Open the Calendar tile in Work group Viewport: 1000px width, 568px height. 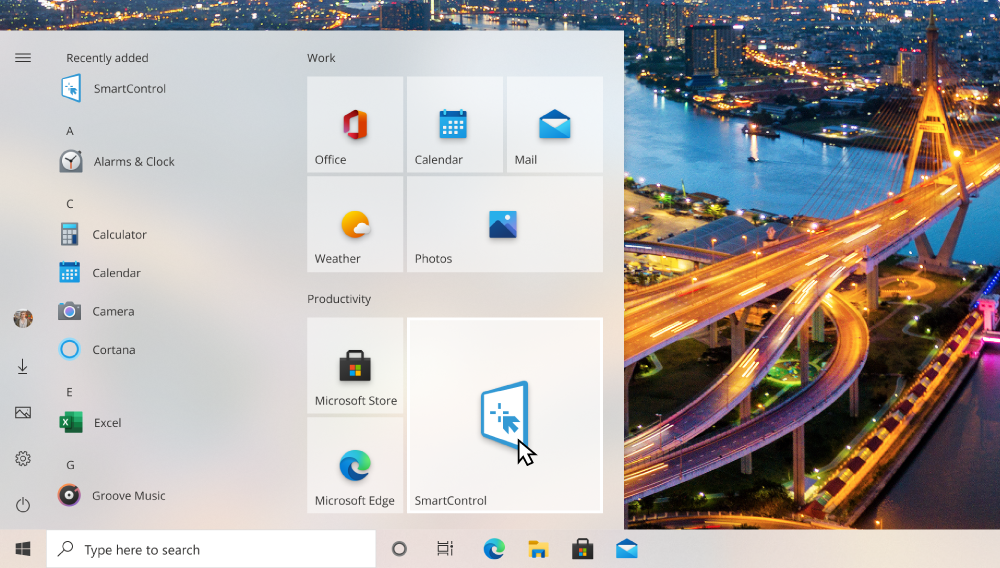(455, 124)
